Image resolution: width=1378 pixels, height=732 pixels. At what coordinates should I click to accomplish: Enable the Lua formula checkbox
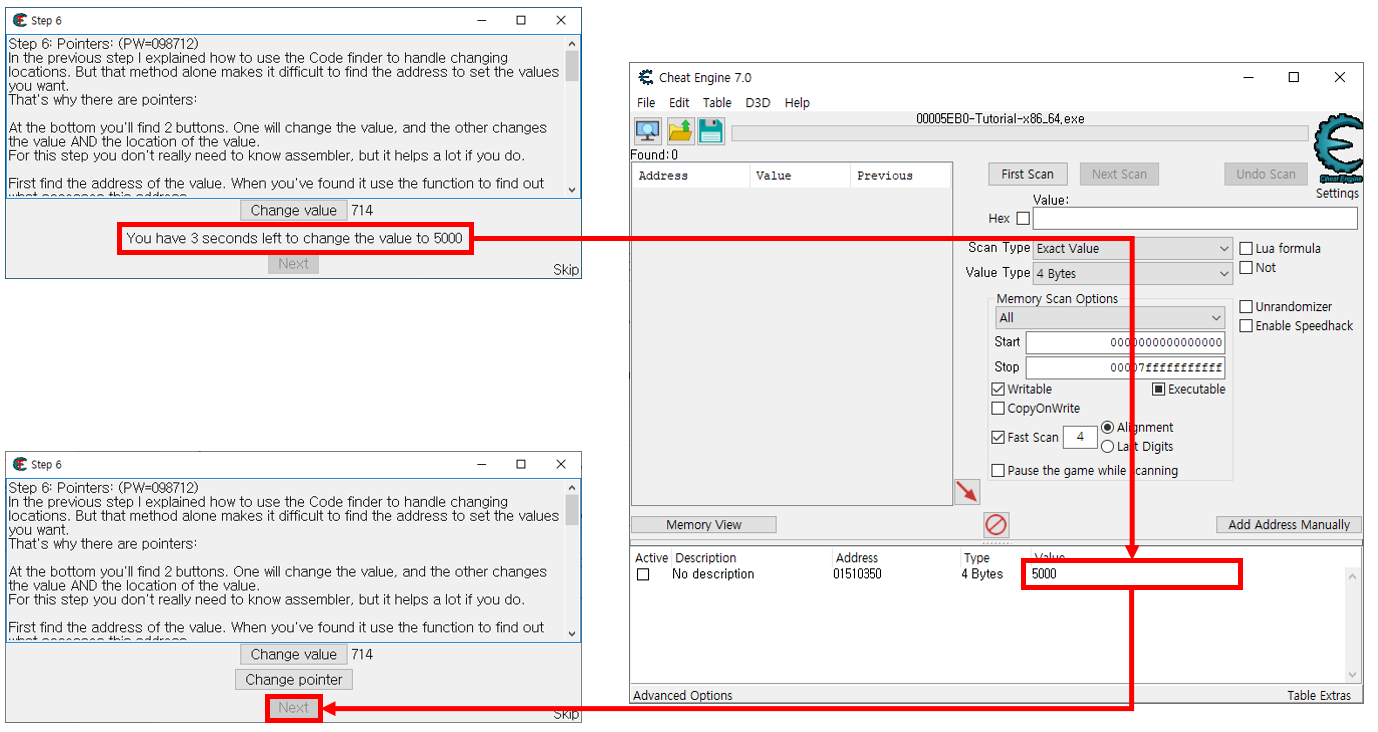1246,248
